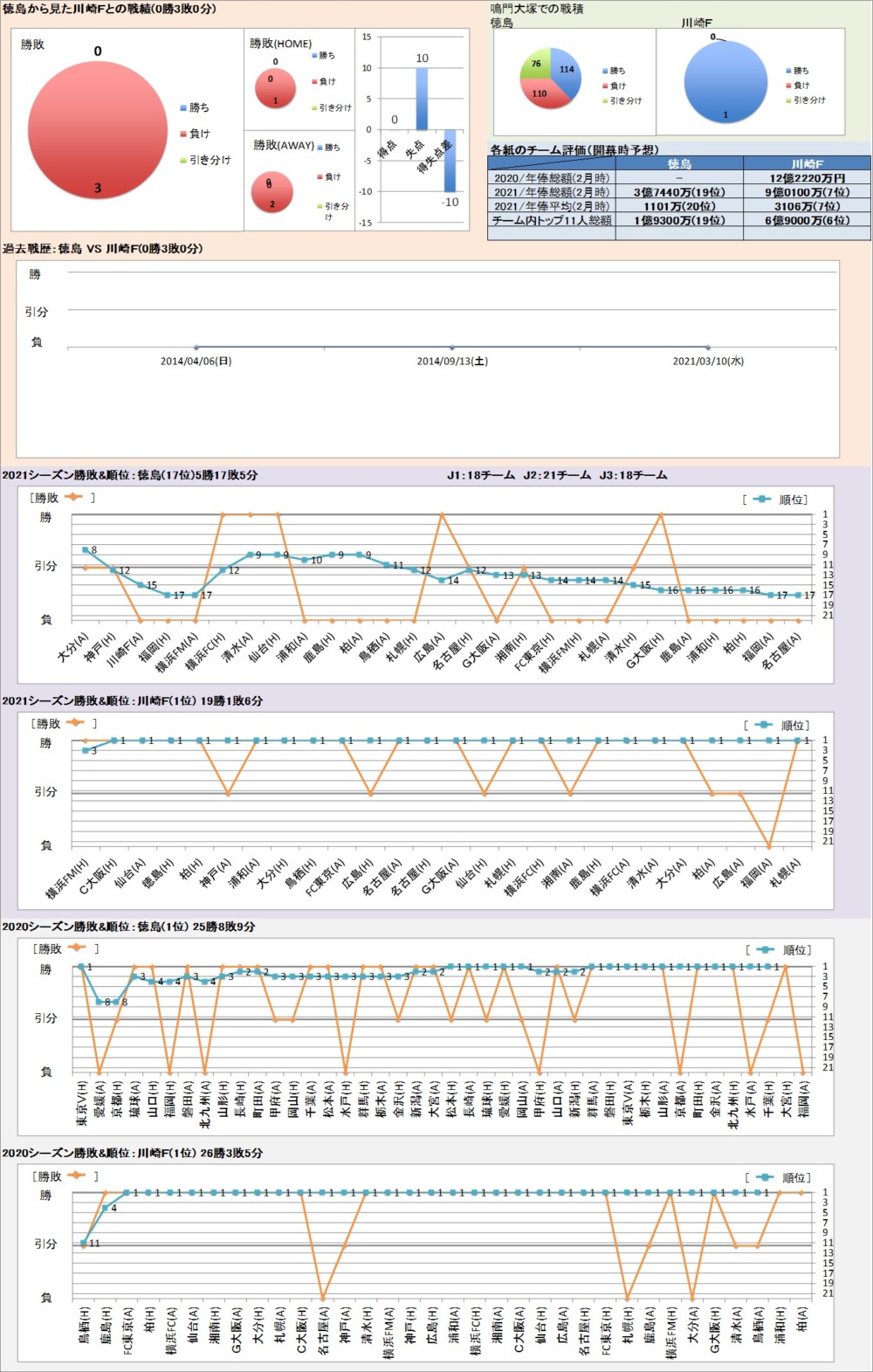This screenshot has height=1372, width=873.
Task: Click the 12億2220万円 cell in the table
Action: click(x=806, y=177)
